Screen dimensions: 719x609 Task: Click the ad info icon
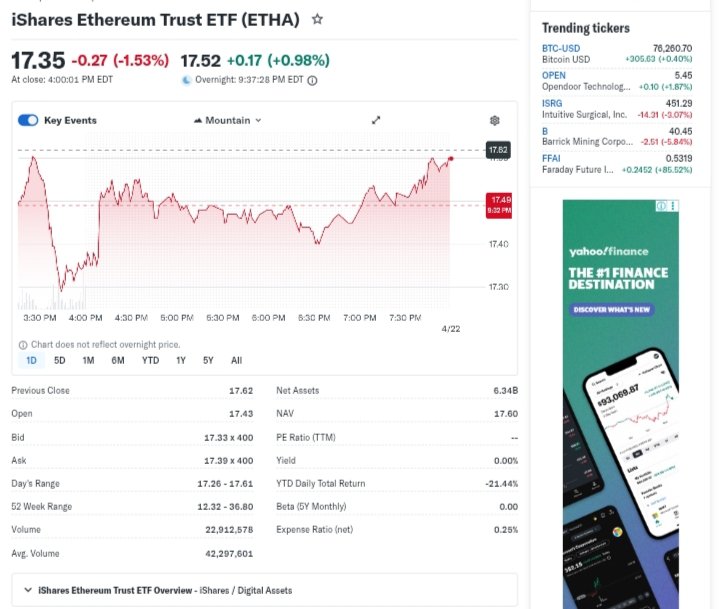[660, 206]
